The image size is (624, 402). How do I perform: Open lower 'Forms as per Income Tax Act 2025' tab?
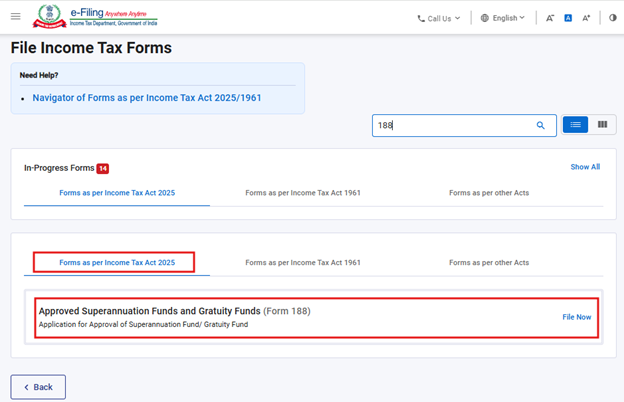pos(116,263)
